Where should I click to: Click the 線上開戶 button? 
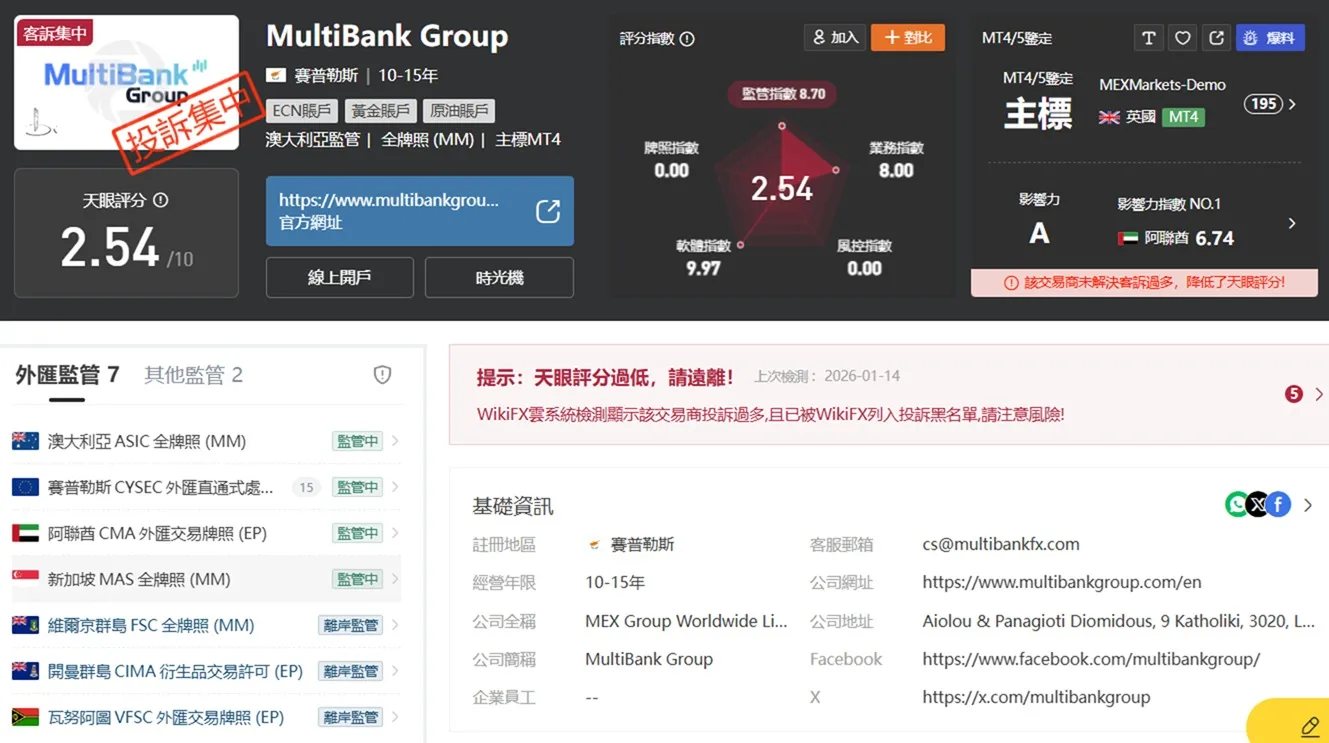tap(340, 277)
